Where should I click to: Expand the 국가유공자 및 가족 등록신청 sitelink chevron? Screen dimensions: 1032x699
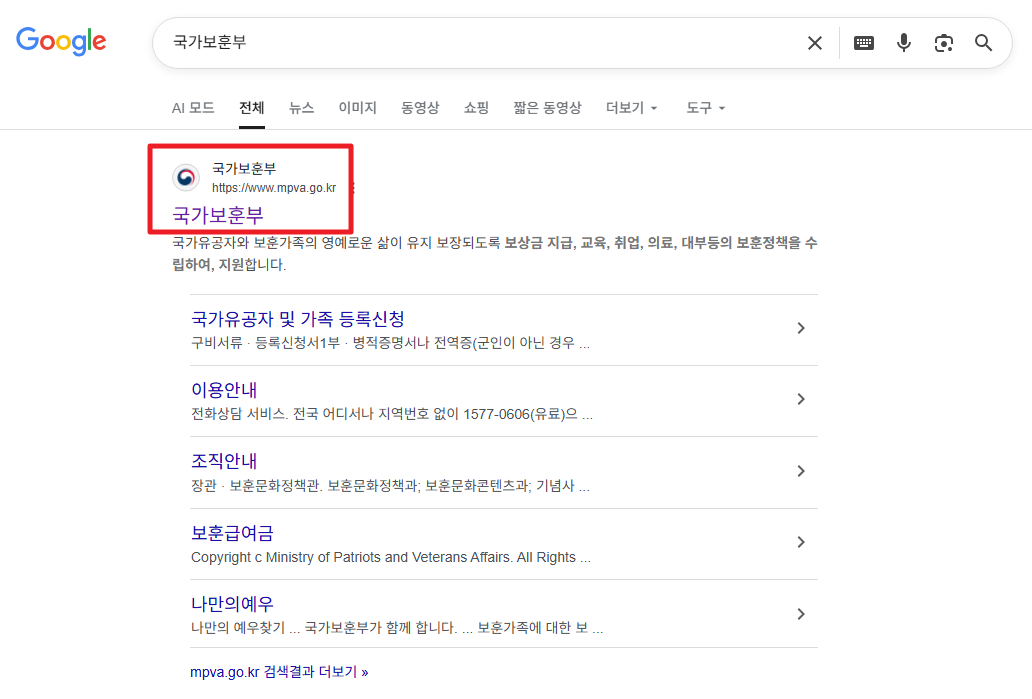[800, 327]
